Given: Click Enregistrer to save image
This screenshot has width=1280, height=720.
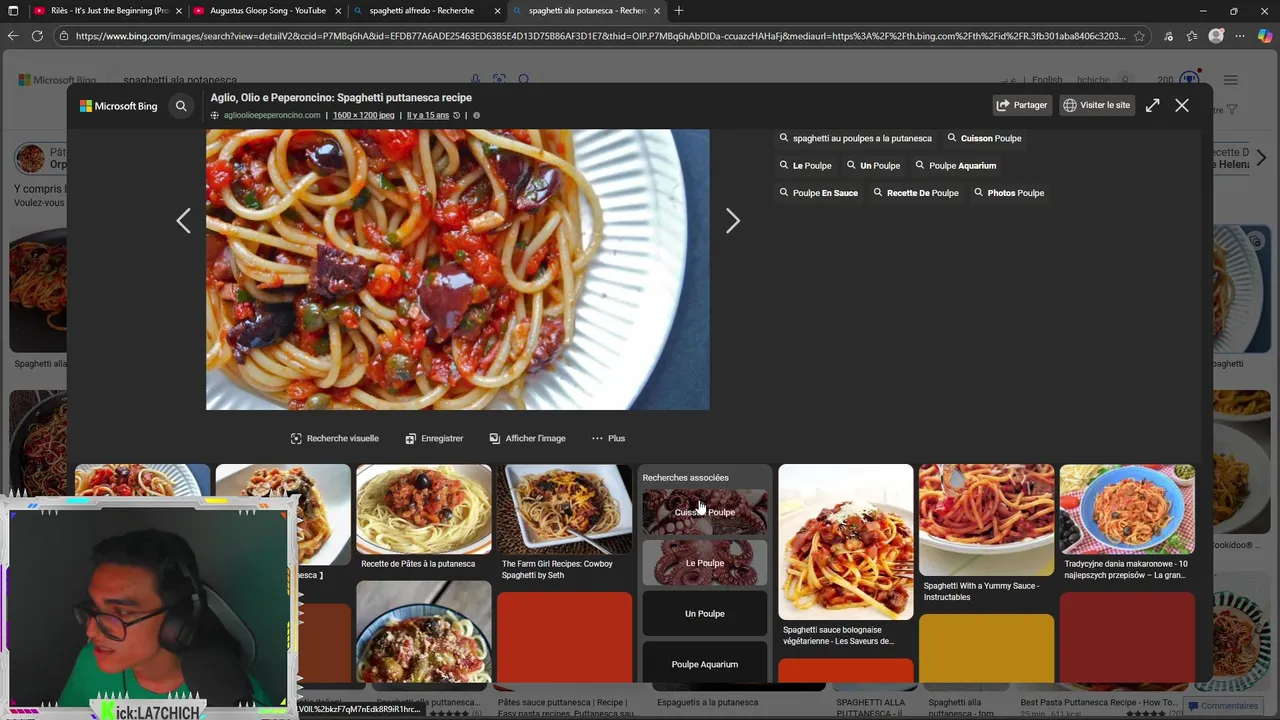Looking at the screenshot, I should pos(434,438).
